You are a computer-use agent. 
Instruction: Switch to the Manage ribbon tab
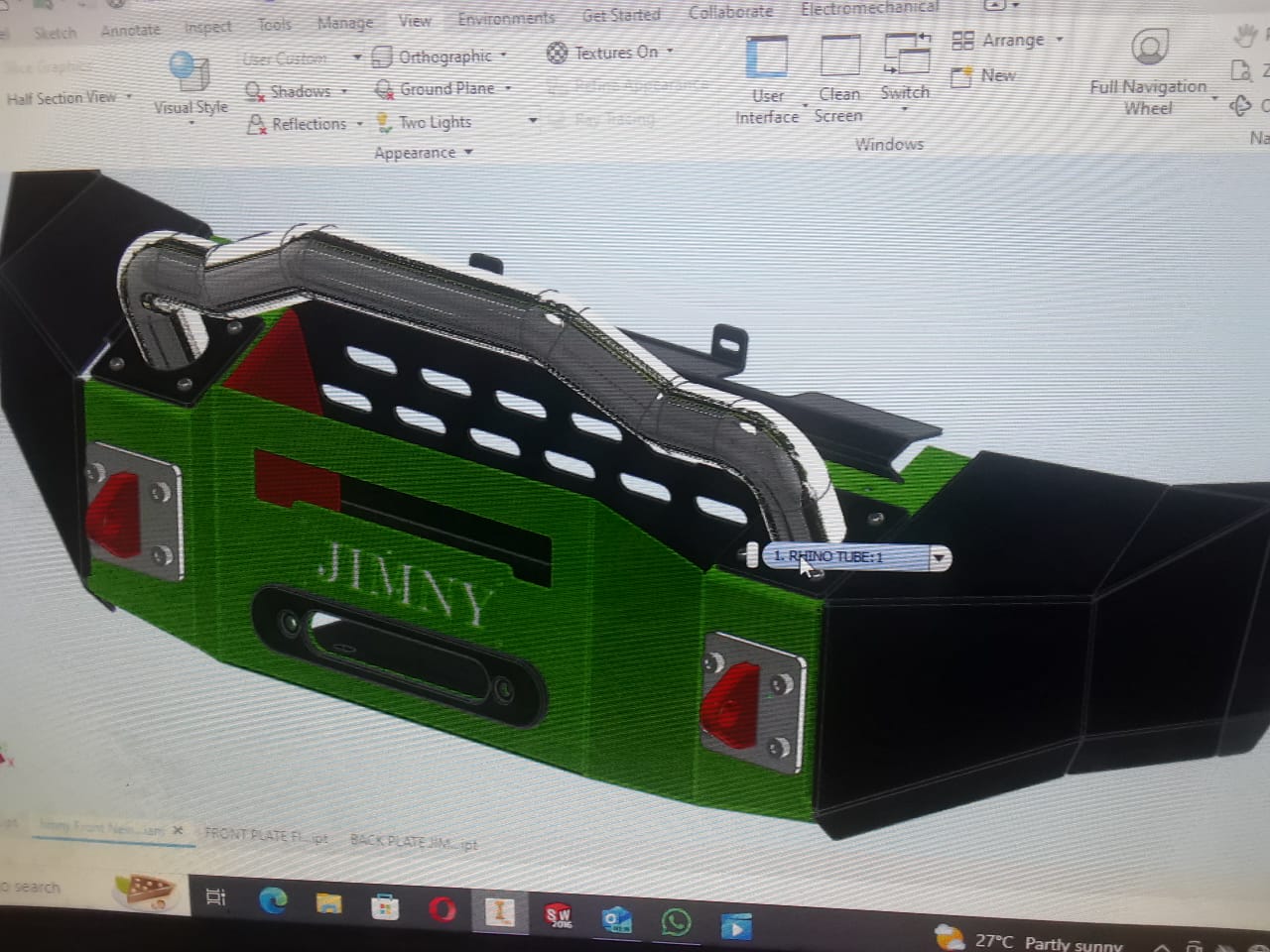pos(344,22)
